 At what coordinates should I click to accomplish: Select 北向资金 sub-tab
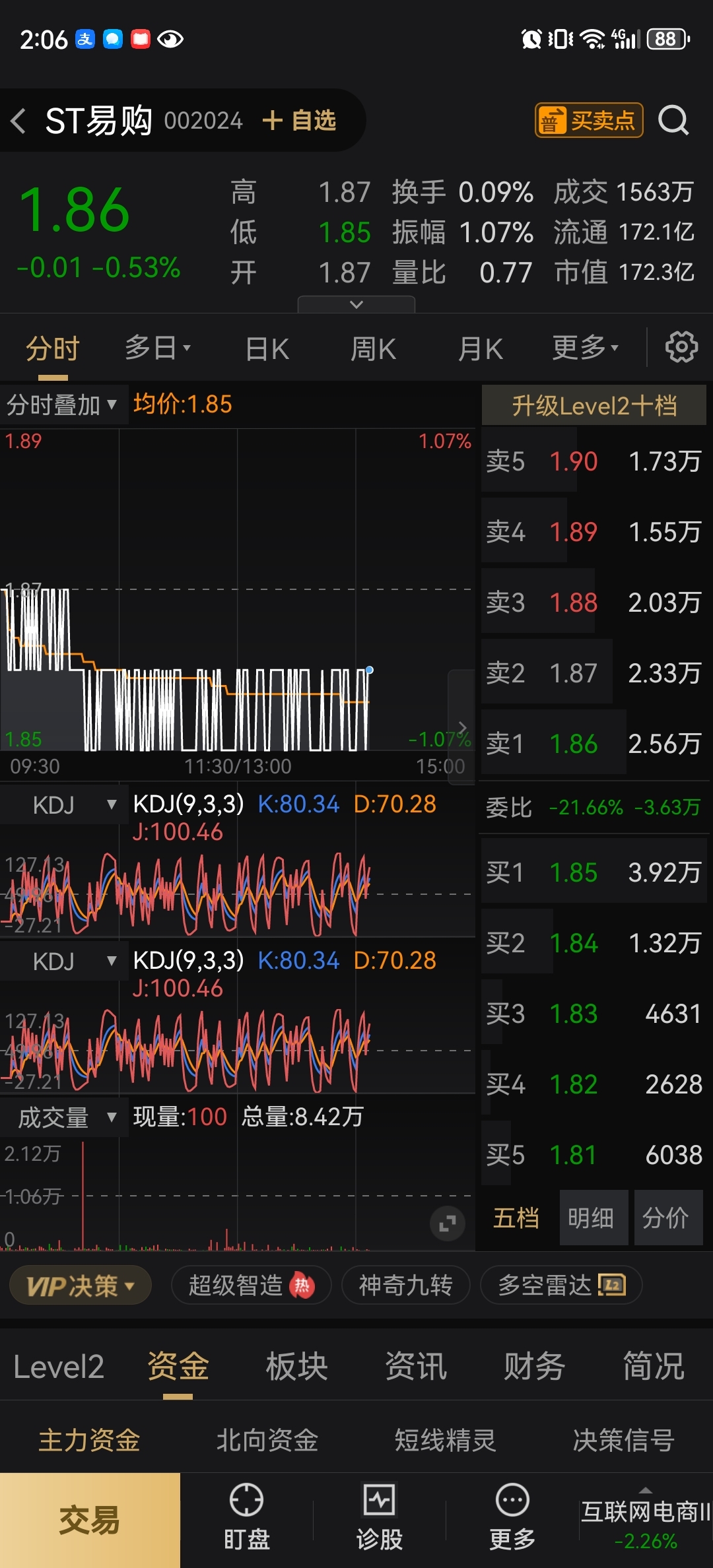[267, 1440]
